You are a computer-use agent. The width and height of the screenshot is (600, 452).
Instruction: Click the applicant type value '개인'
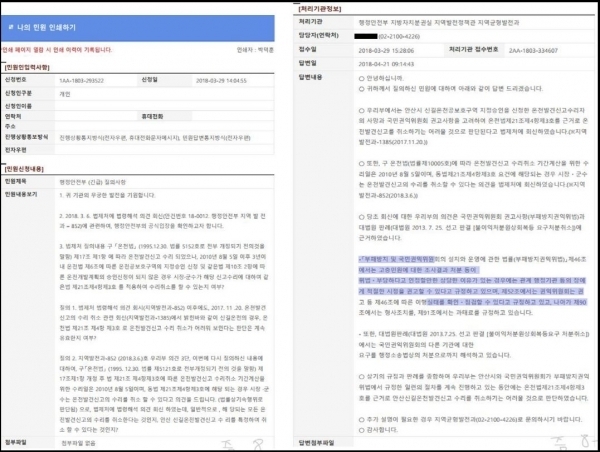(65, 94)
